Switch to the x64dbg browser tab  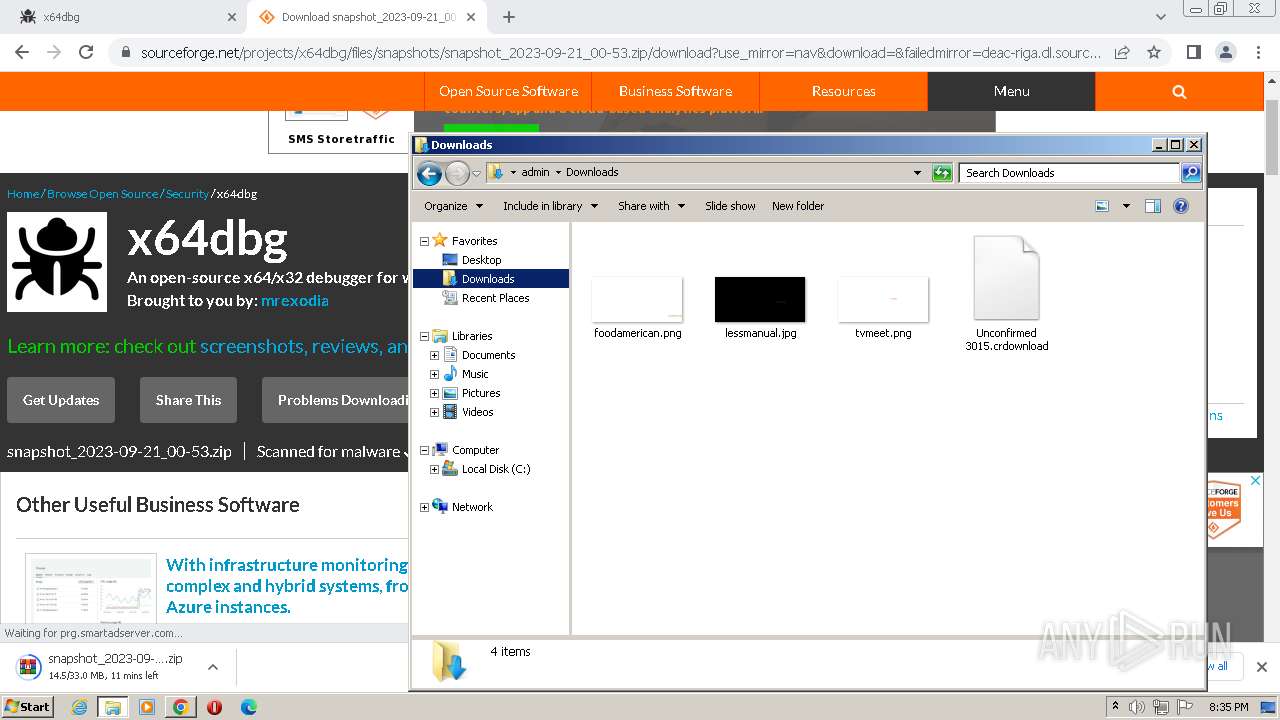125,17
